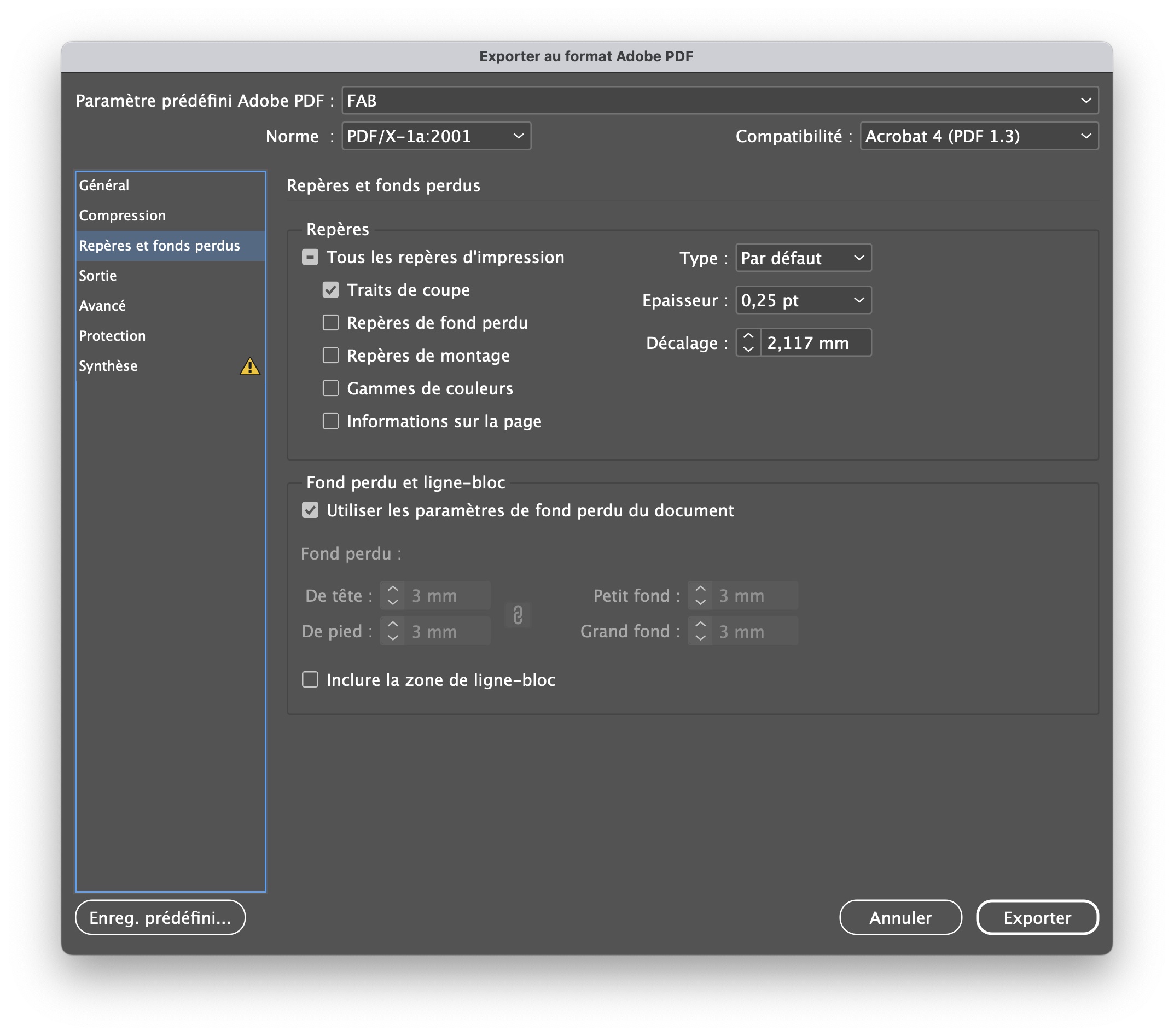
Task: Uncheck Utiliser les paramètres de fond perdu du document
Action: click(310, 510)
